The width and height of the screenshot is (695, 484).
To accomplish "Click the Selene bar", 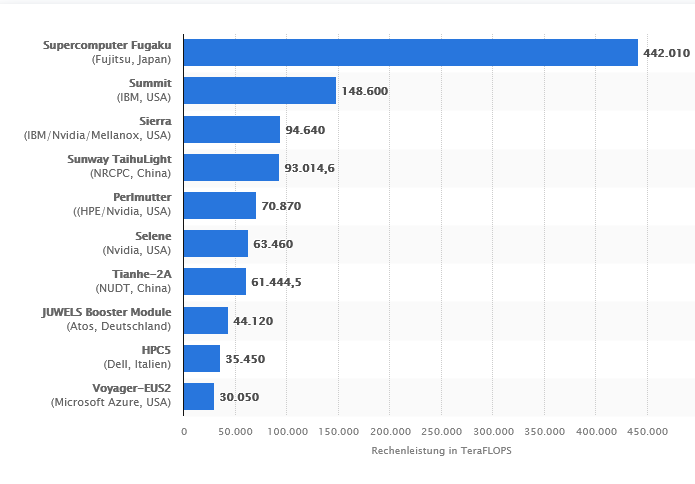I will point(216,243).
